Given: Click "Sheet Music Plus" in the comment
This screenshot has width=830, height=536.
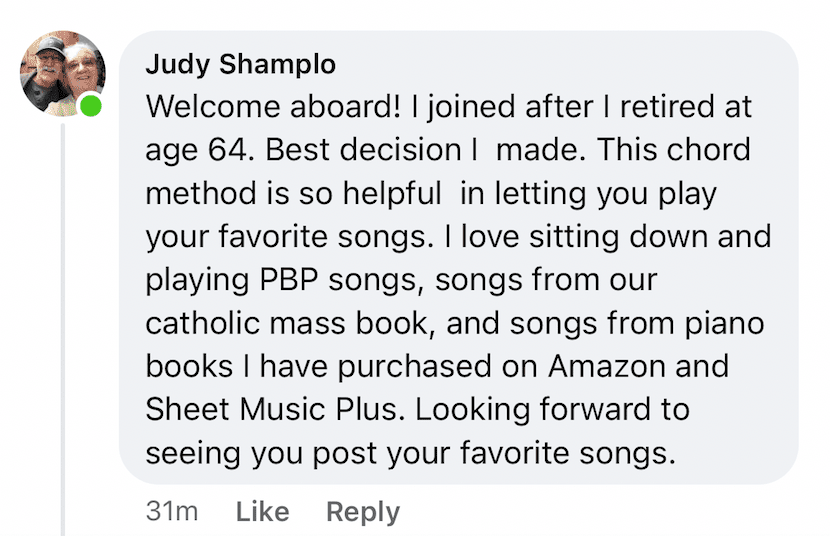Looking at the screenshot, I should 272,410.
